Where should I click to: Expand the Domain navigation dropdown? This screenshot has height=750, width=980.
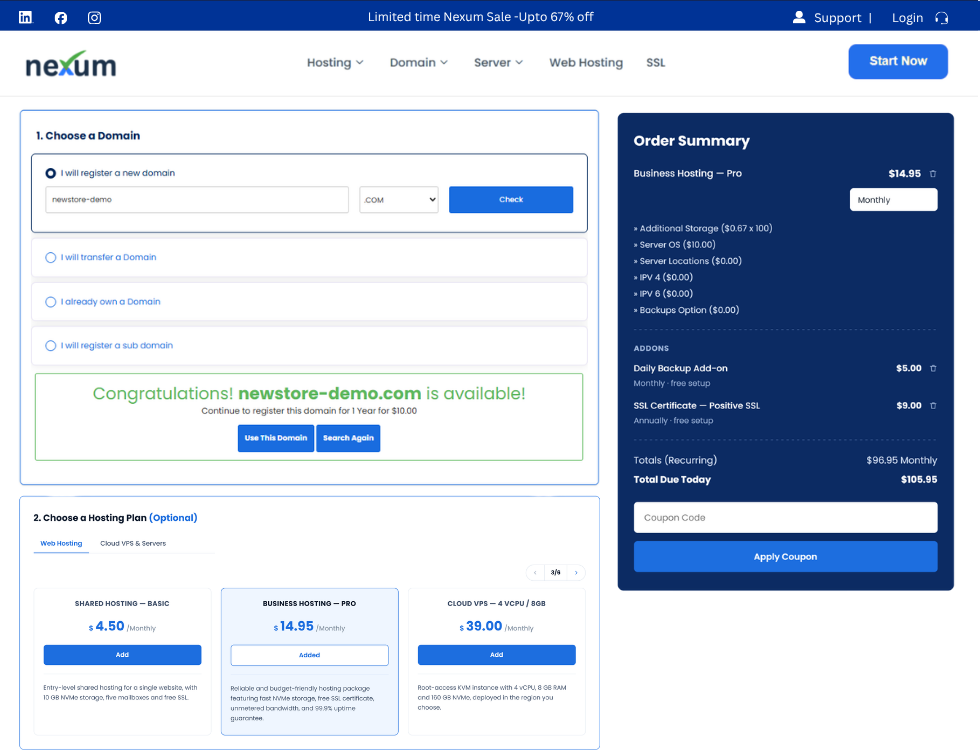(x=419, y=62)
